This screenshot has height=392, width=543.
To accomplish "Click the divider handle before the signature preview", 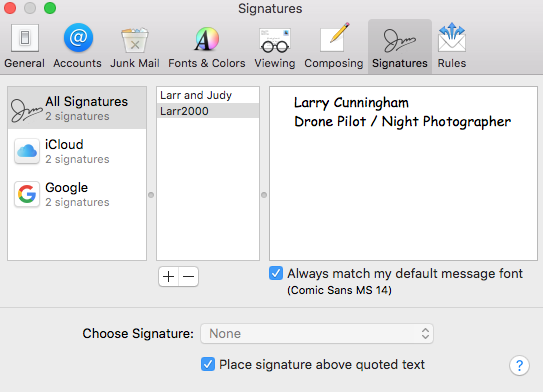I will pyautogui.click(x=264, y=195).
